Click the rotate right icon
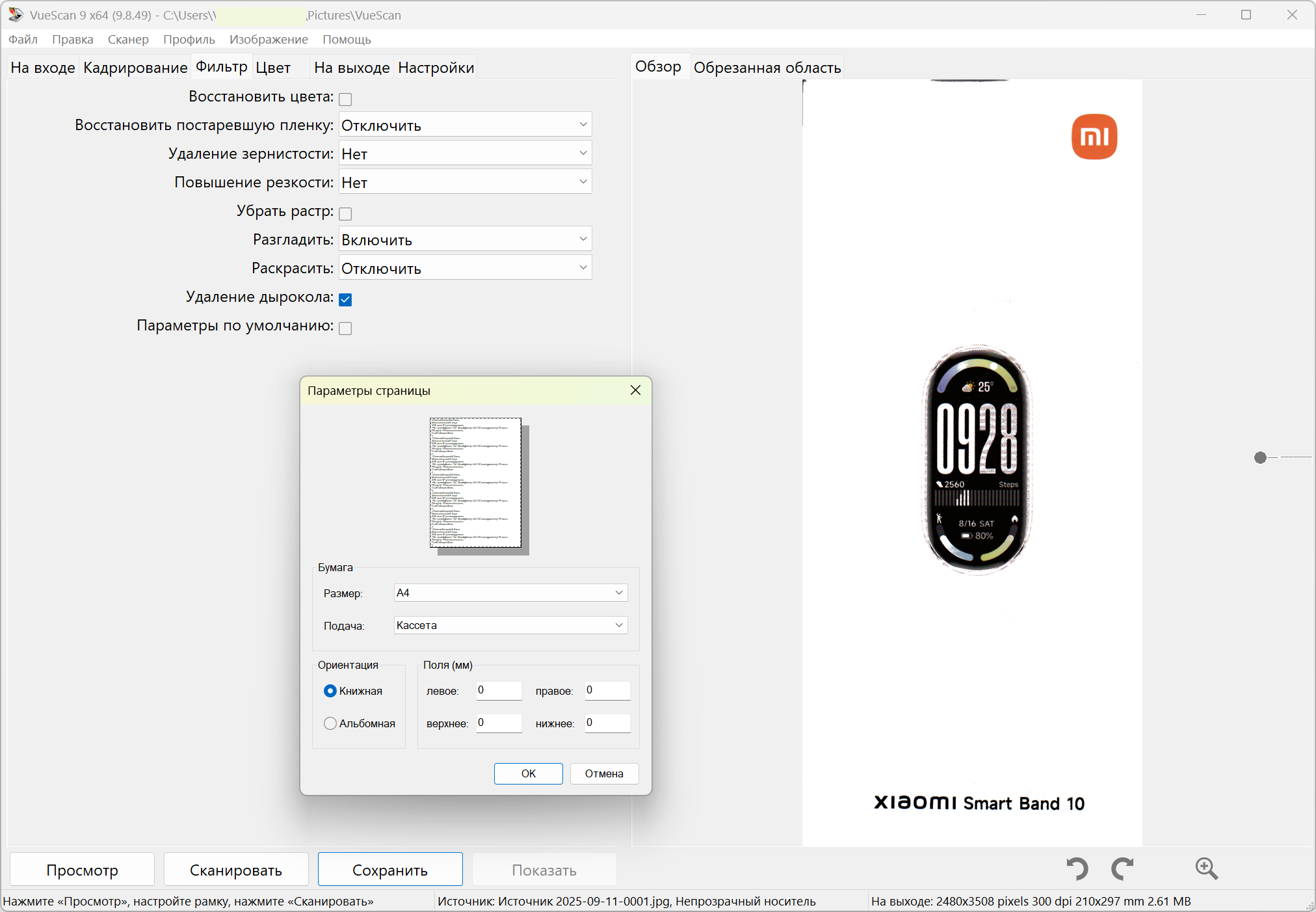Image resolution: width=1316 pixels, height=912 pixels. pos(1122,869)
